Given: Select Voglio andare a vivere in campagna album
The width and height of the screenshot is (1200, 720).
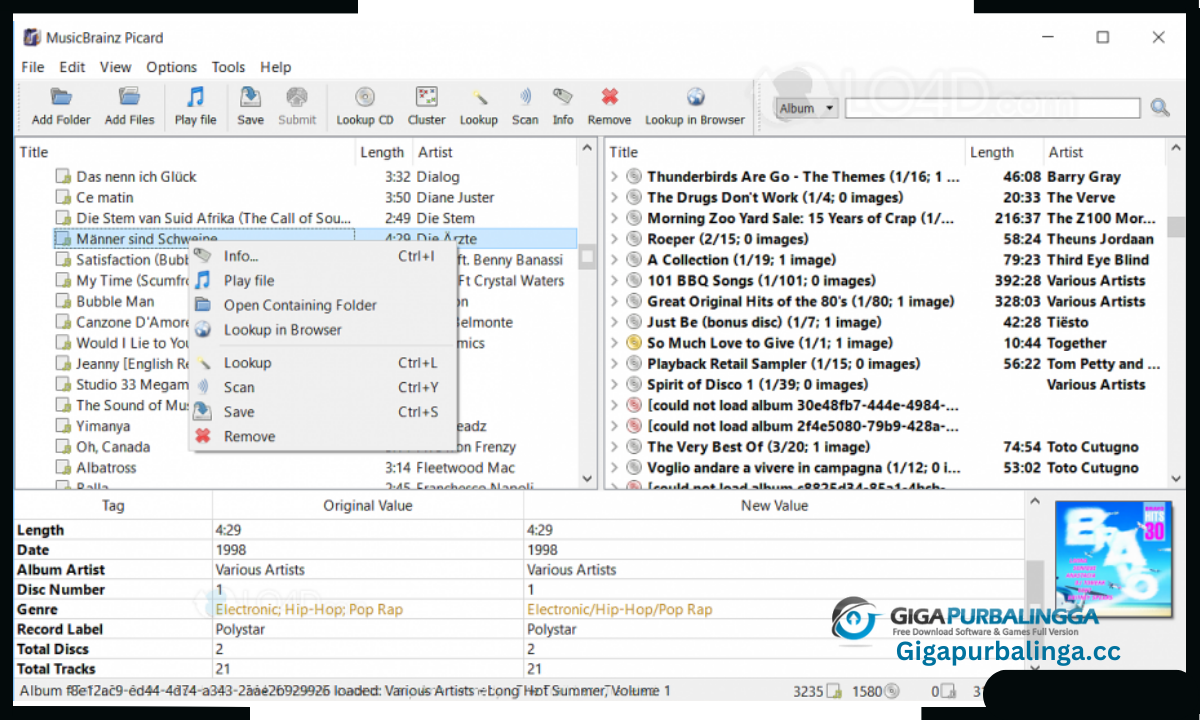Looking at the screenshot, I should [803, 468].
